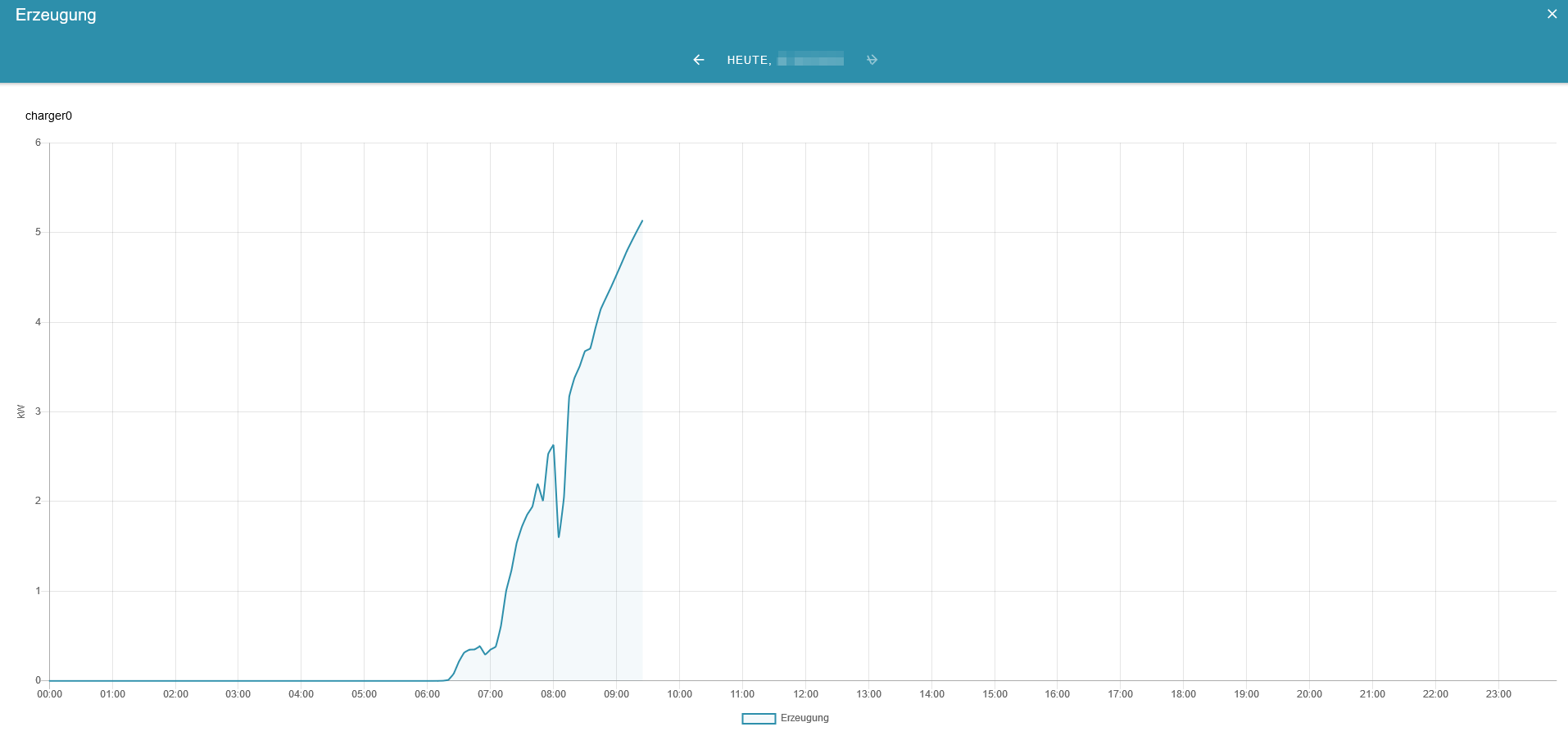Click the 09:00 x-axis label

tap(616, 694)
